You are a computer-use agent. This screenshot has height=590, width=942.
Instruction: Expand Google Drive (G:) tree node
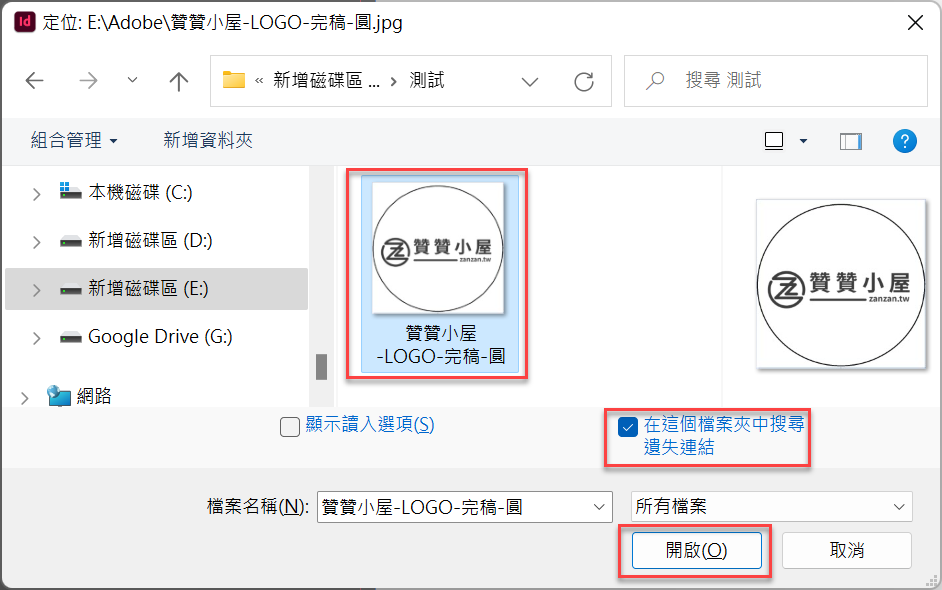37,338
